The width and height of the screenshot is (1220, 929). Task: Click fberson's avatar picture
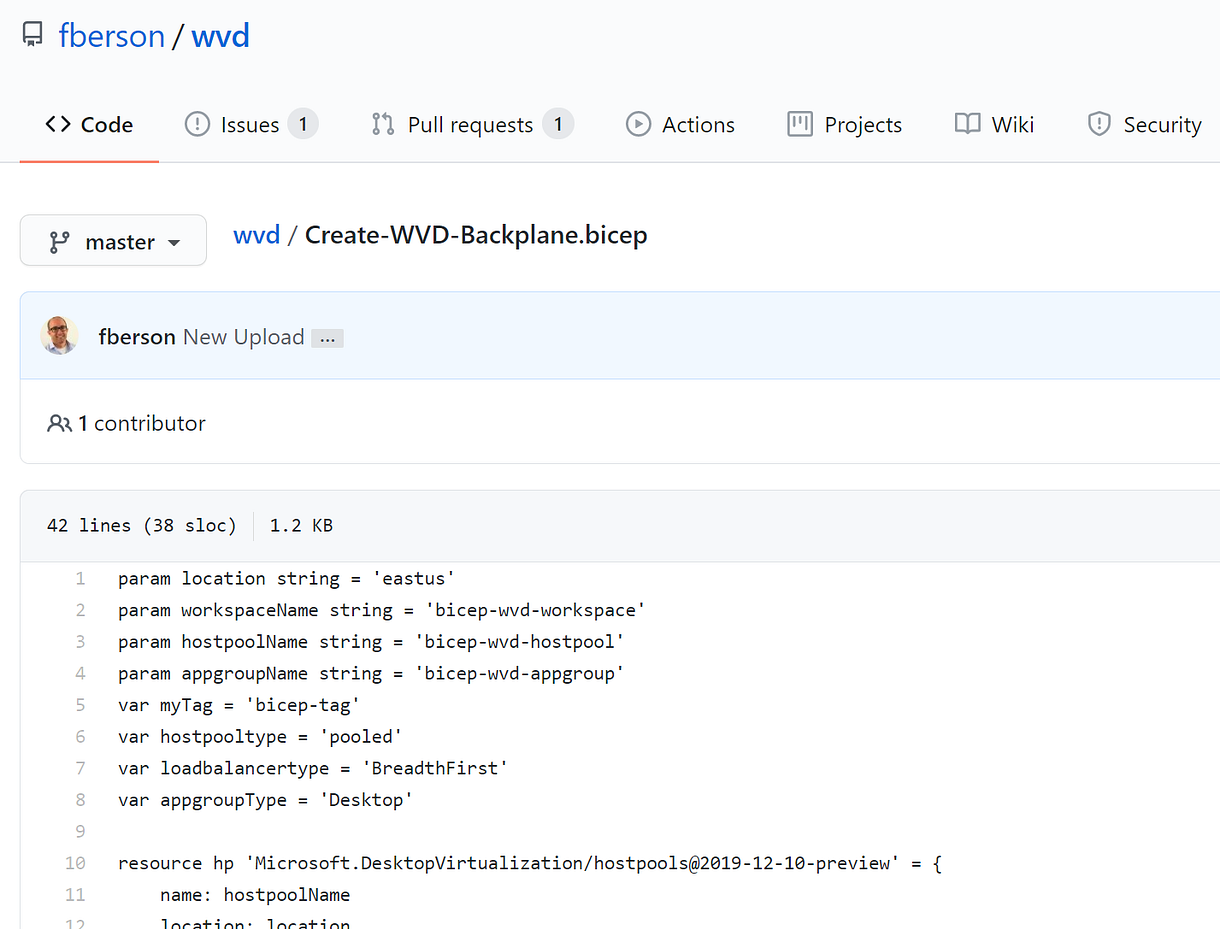click(60, 336)
